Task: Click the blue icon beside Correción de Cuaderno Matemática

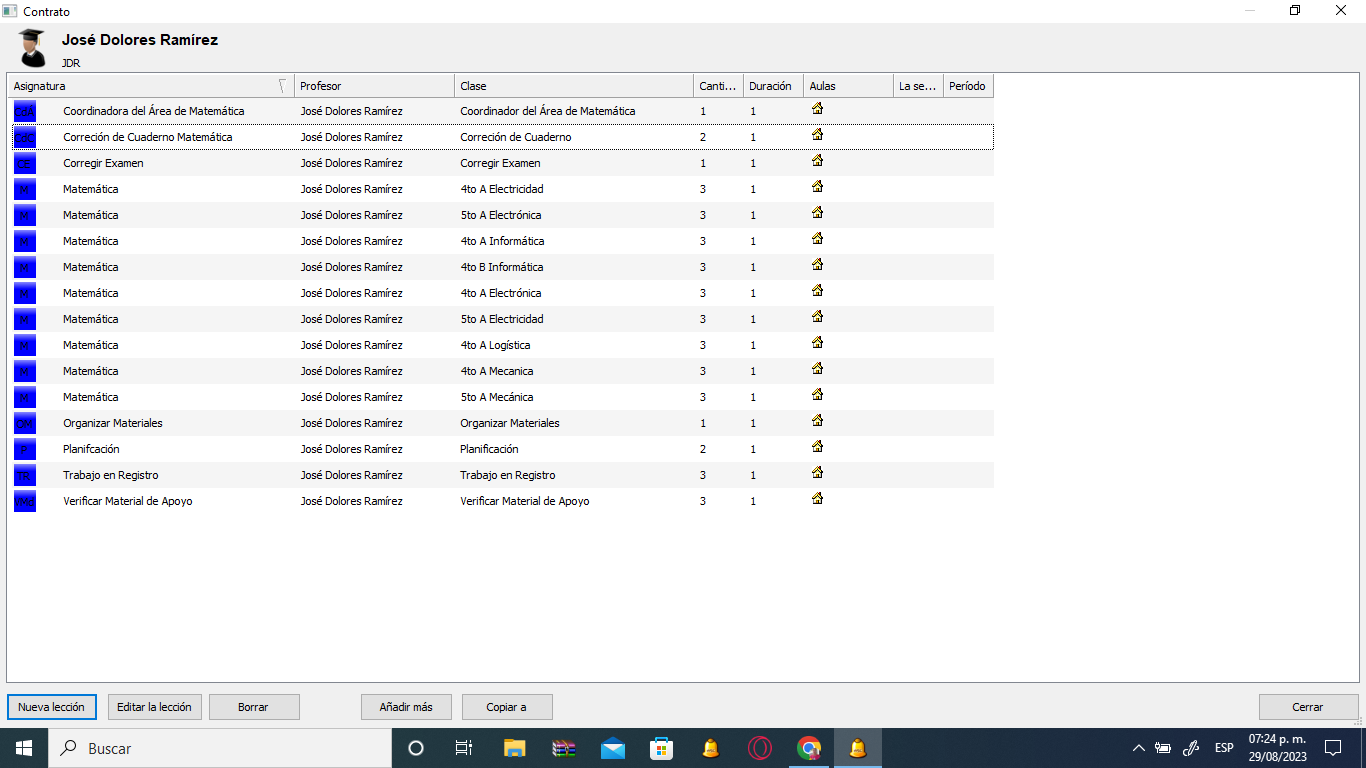Action: [24, 137]
